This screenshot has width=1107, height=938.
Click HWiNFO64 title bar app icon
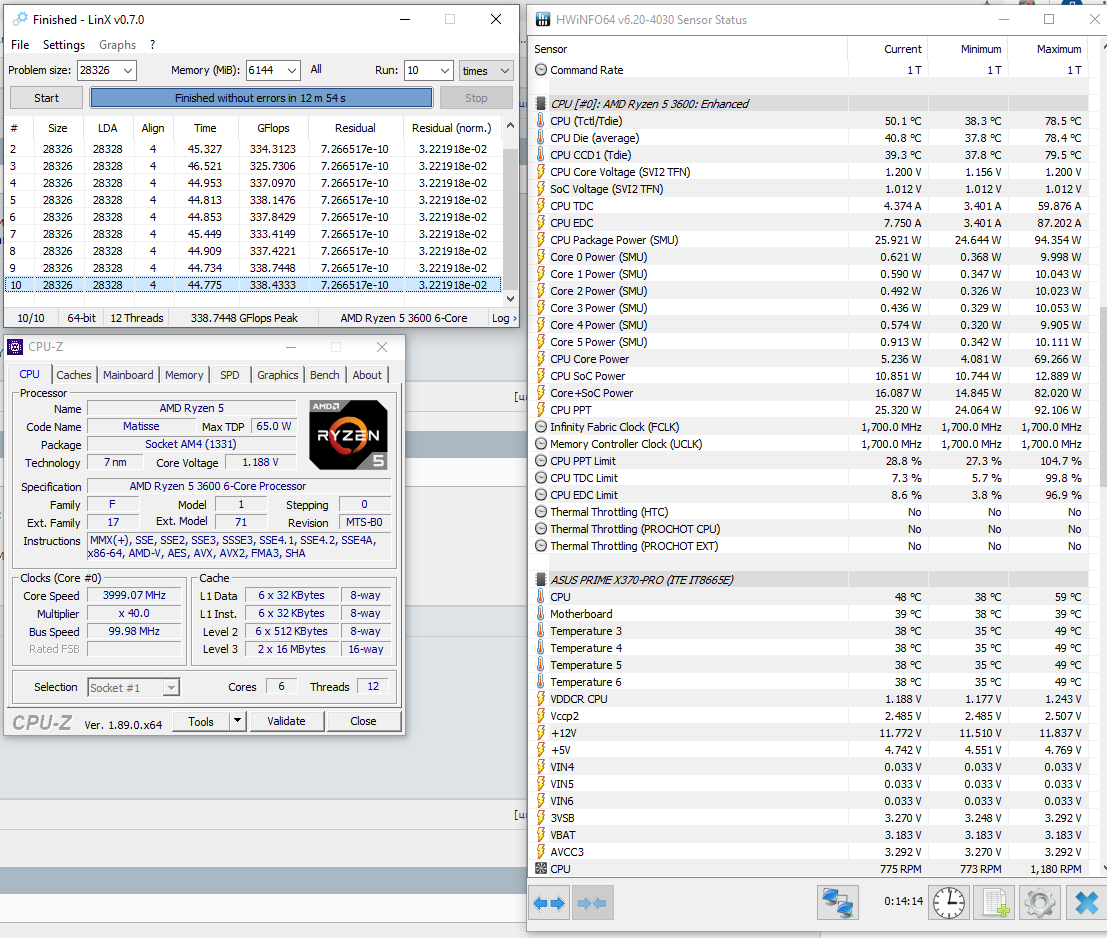point(542,19)
